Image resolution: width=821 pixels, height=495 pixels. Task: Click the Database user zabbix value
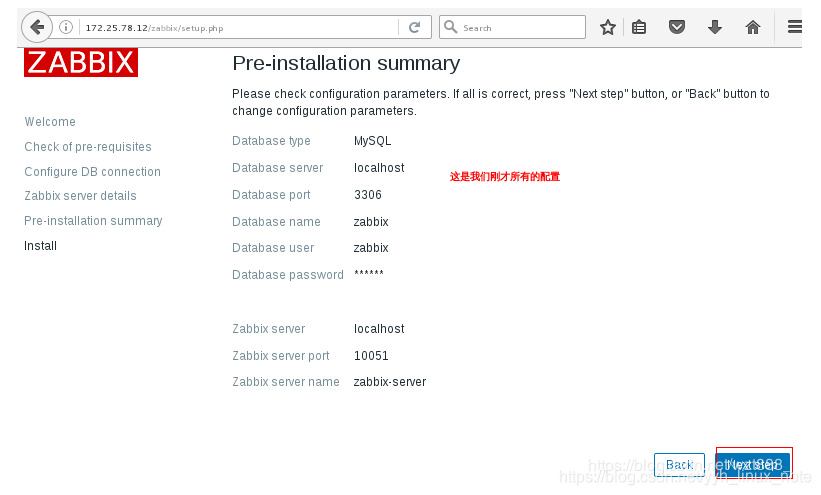click(371, 248)
